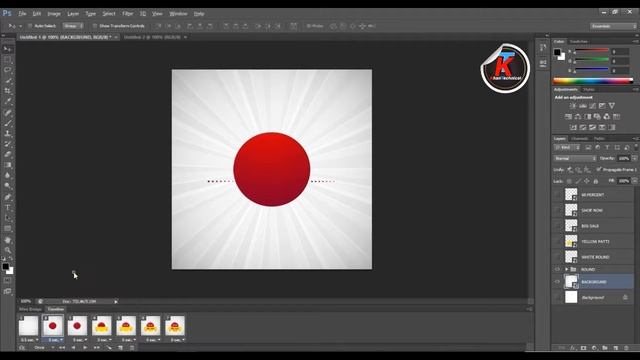Show the BIG SALE layer
The image size is (640, 360).
pyautogui.click(x=557, y=226)
